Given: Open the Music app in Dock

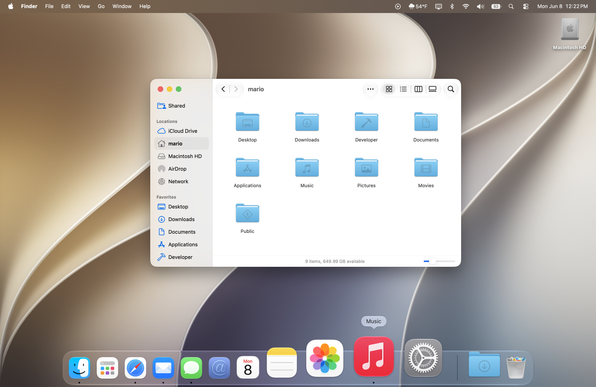Looking at the screenshot, I should (x=373, y=357).
